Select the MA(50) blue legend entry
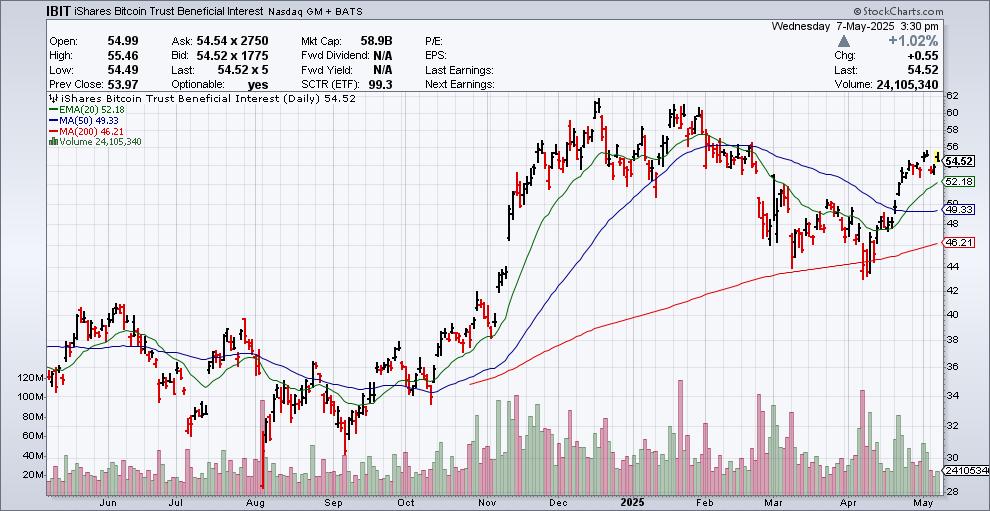Viewport: 990px width, 511px height. [x=85, y=120]
